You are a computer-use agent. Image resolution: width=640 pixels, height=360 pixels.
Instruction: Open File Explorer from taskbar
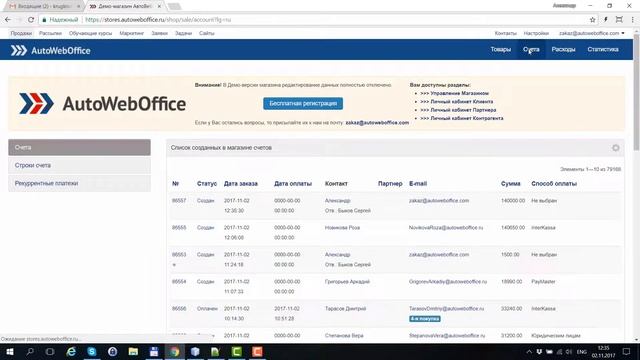point(133,351)
